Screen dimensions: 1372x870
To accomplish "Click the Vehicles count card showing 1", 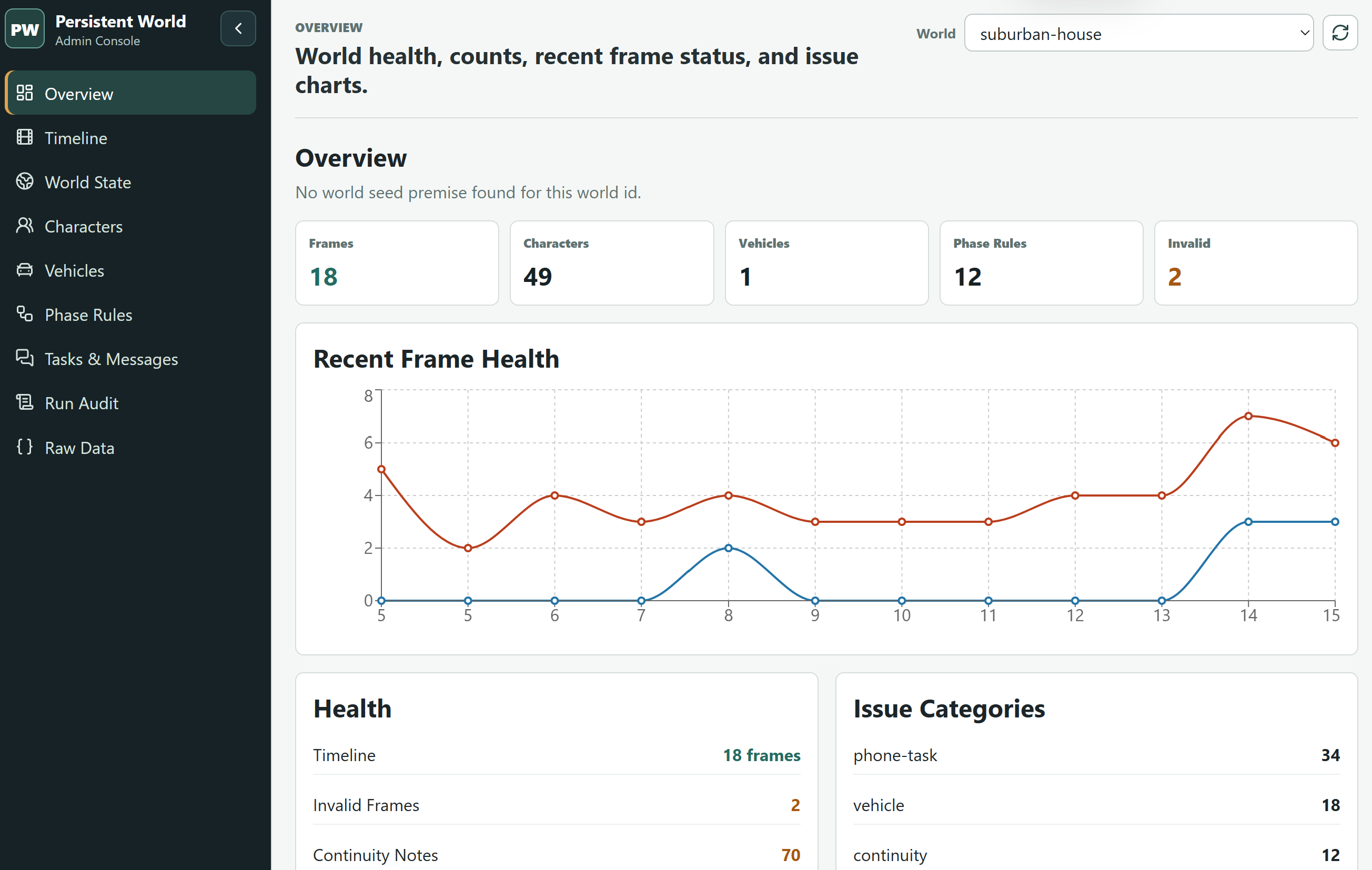I will pos(826,262).
